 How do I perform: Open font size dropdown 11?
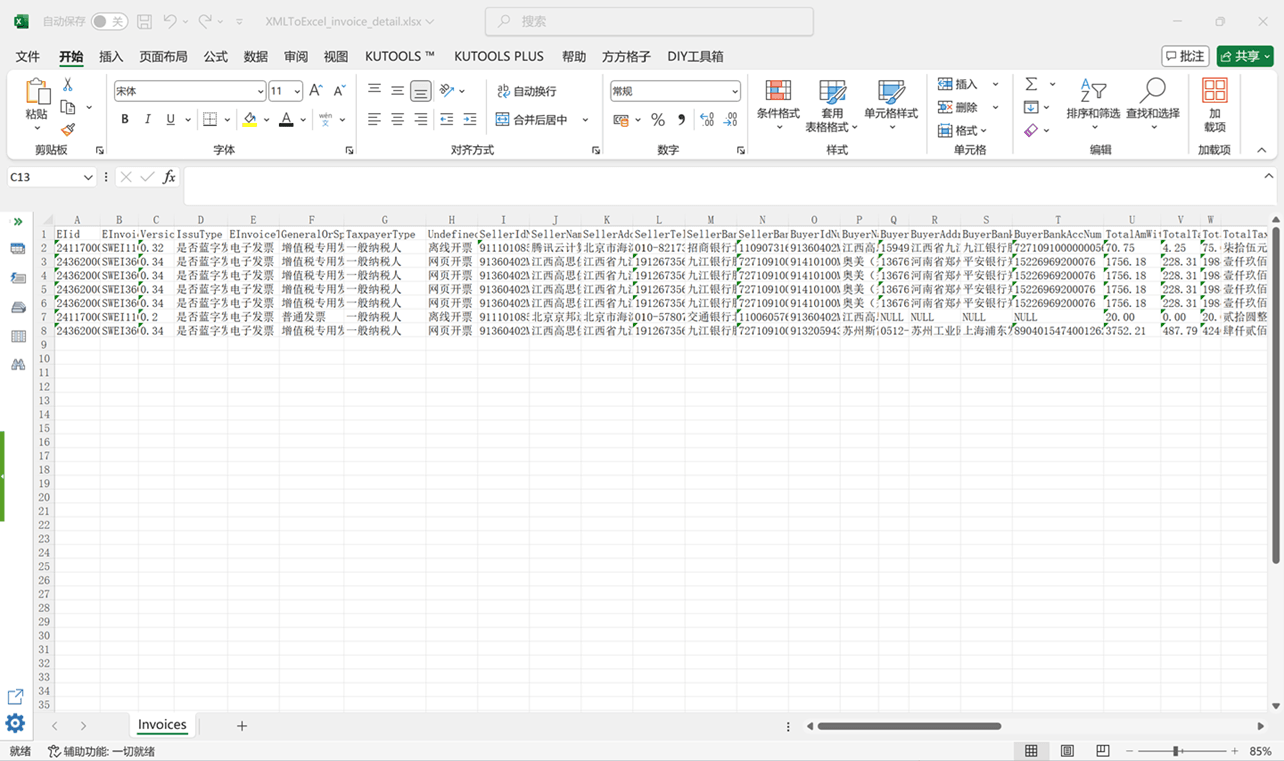(x=297, y=91)
